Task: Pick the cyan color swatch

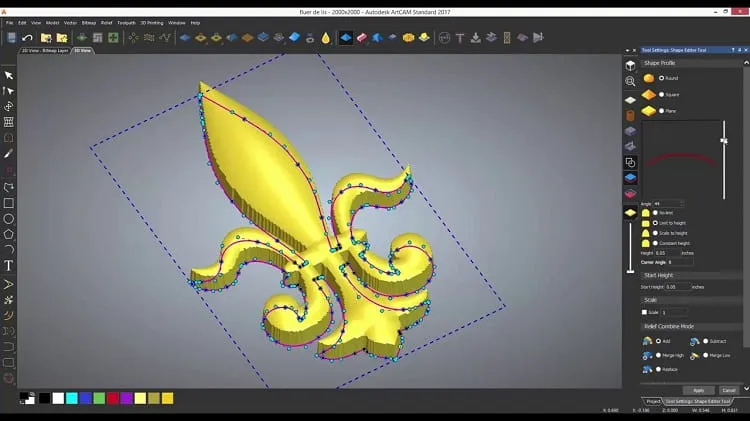Action: point(72,399)
